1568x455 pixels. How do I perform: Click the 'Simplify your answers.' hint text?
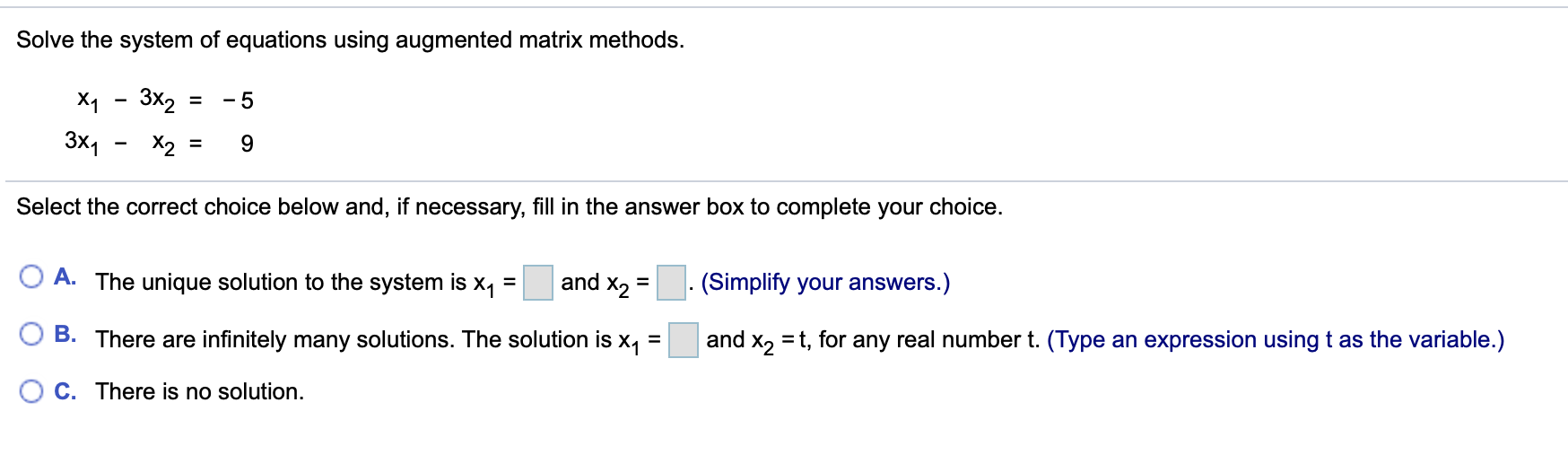825,282
